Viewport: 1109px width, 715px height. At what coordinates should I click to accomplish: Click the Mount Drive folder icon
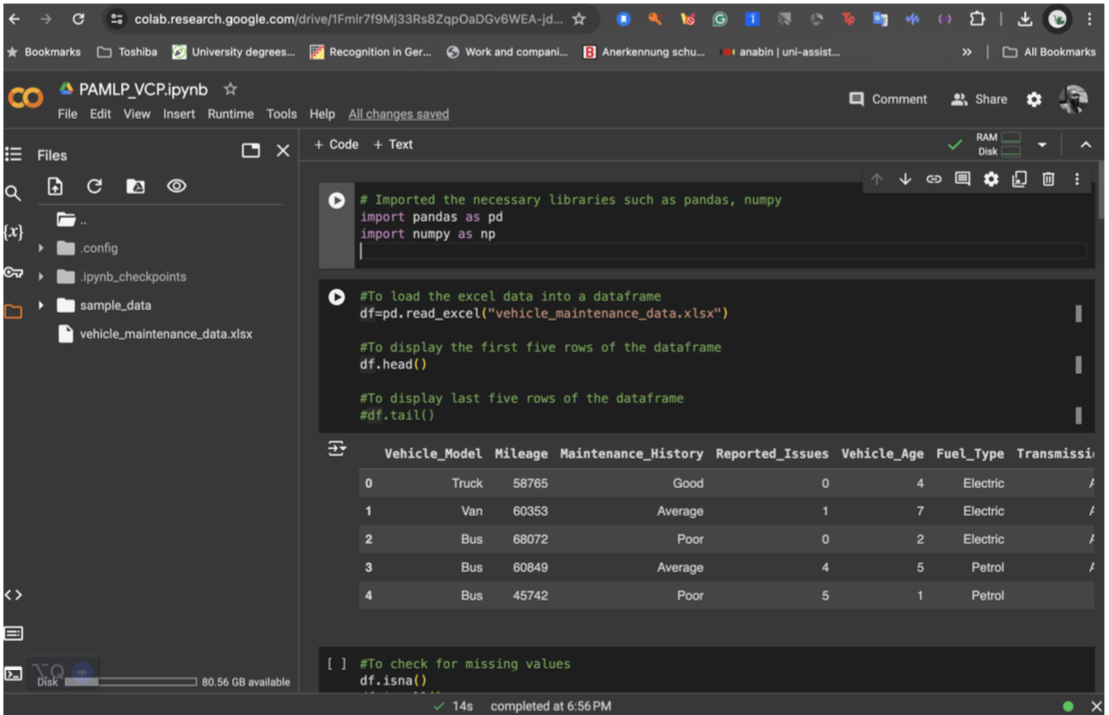pos(136,186)
